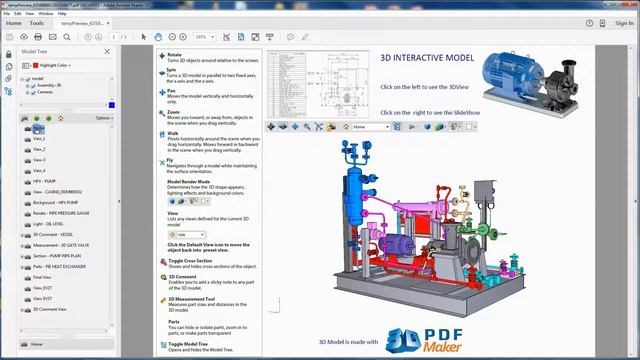Choose the hand pan tool

tap(158, 37)
